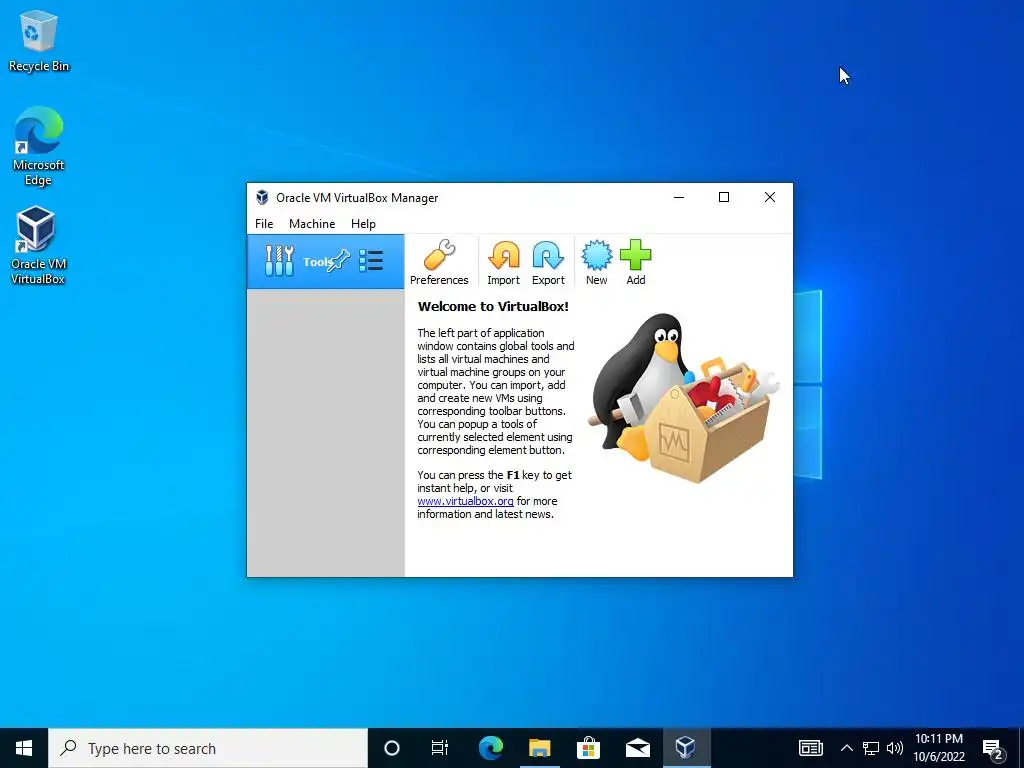The width and height of the screenshot is (1024, 768).
Task: Click the VirtualBox taskbar button
Action: click(x=686, y=748)
